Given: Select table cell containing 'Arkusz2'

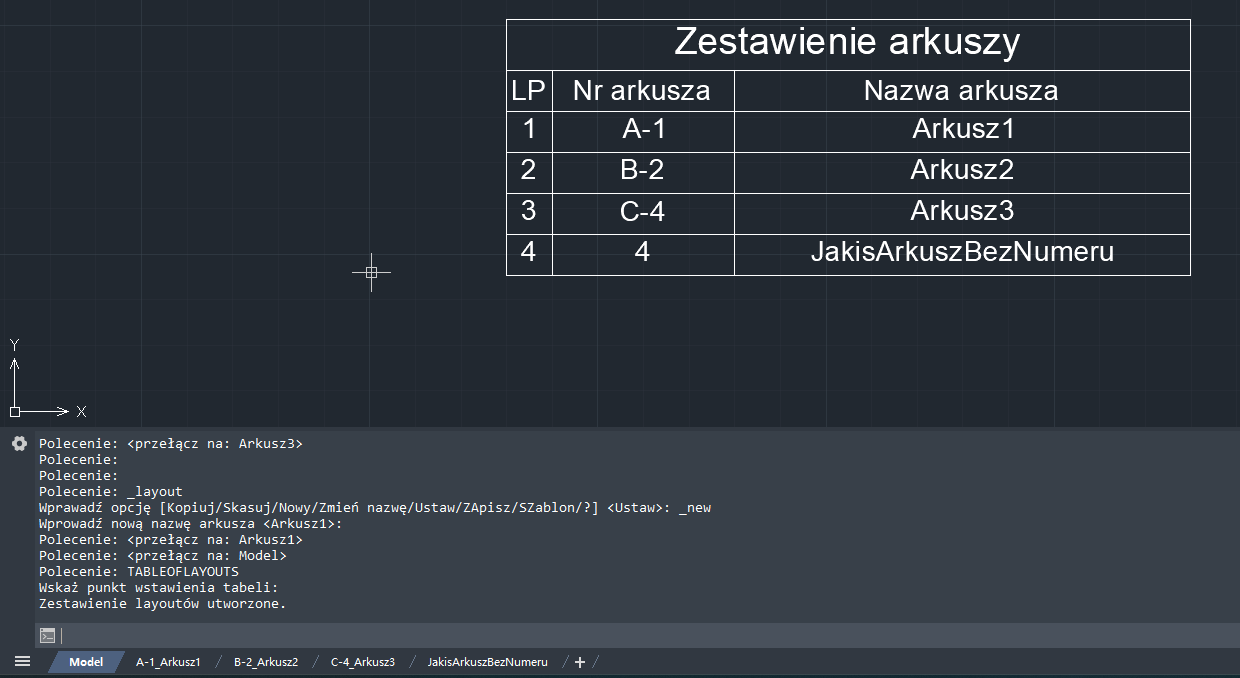Looking at the screenshot, I should click(961, 171).
